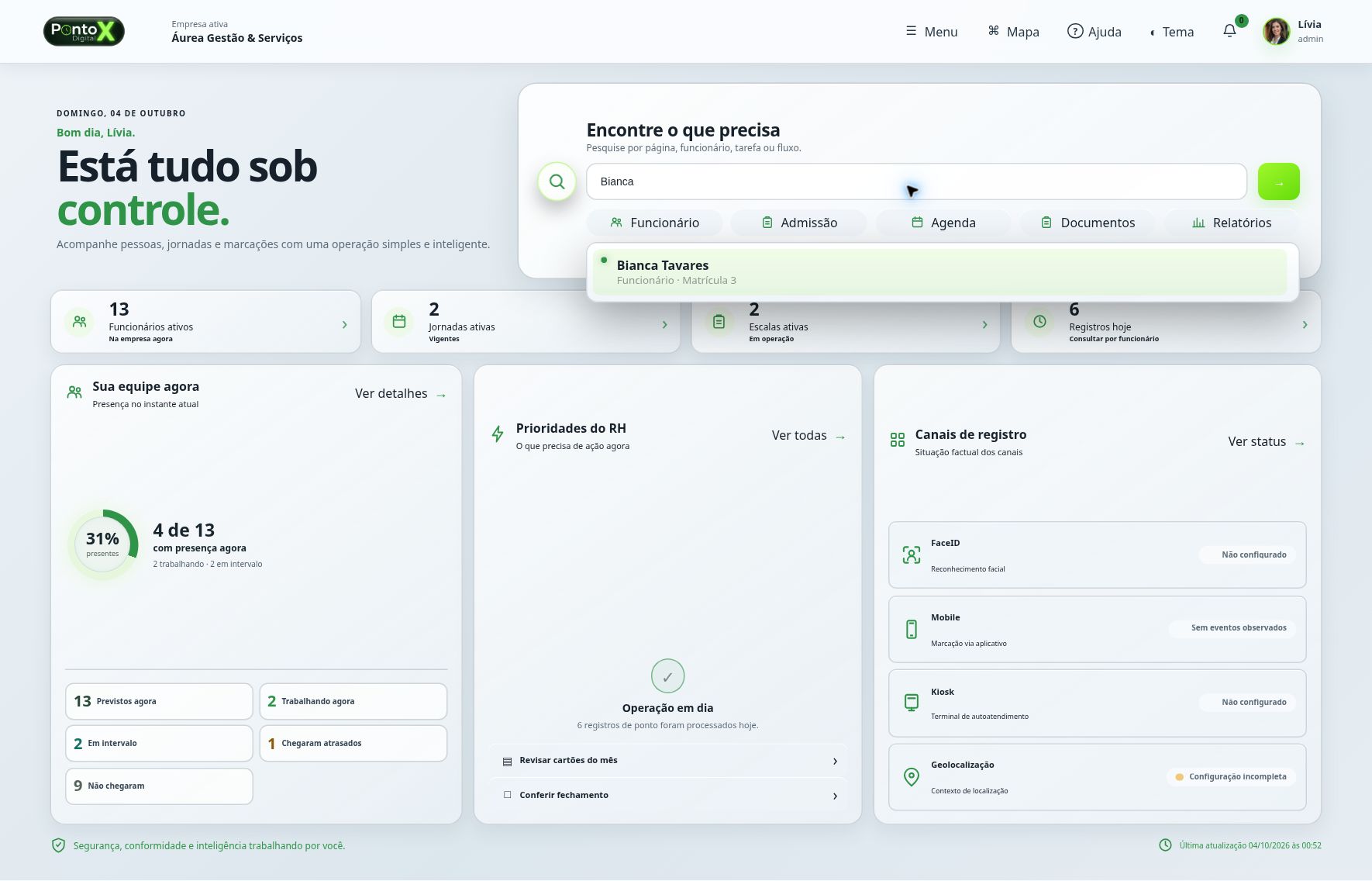Screen dimensions: 1372x881
Task: Toggle Tema in the top bar
Action: click(x=1172, y=32)
